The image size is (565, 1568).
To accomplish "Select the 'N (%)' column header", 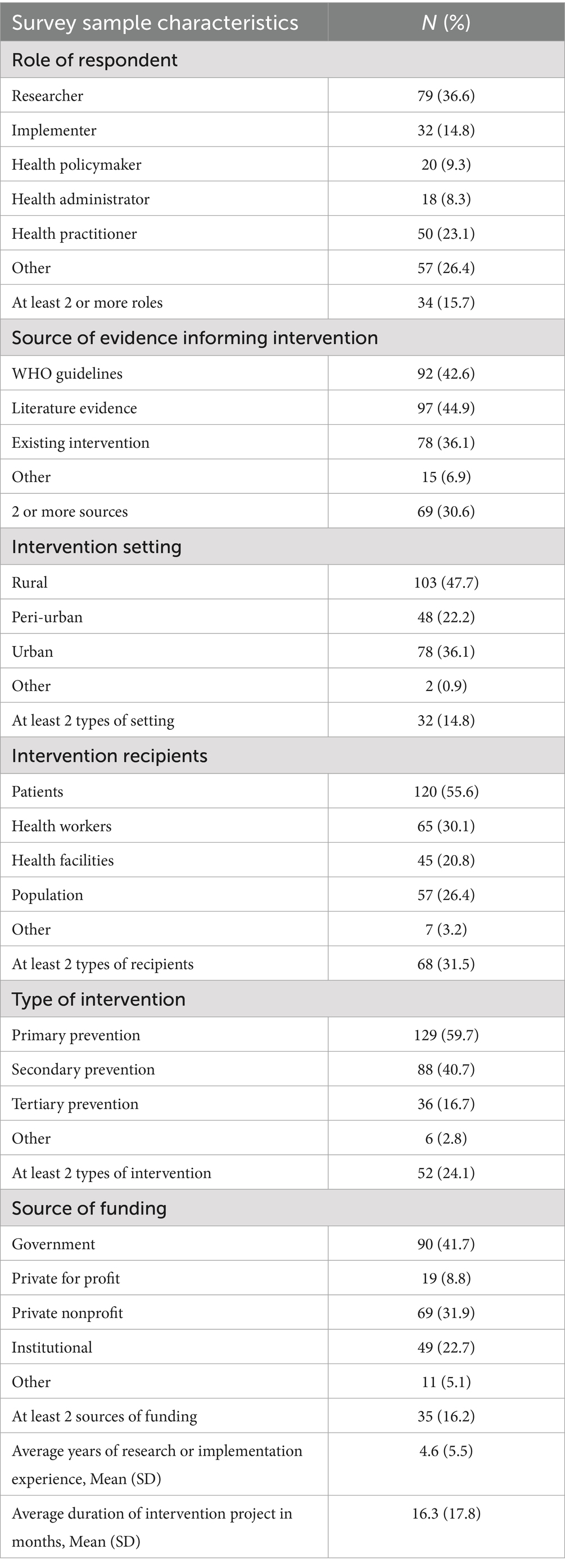I will [x=446, y=22].
